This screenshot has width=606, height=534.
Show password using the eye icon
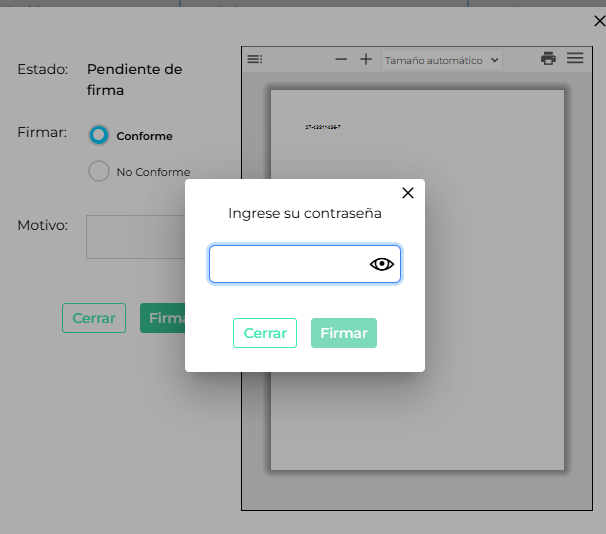381,264
